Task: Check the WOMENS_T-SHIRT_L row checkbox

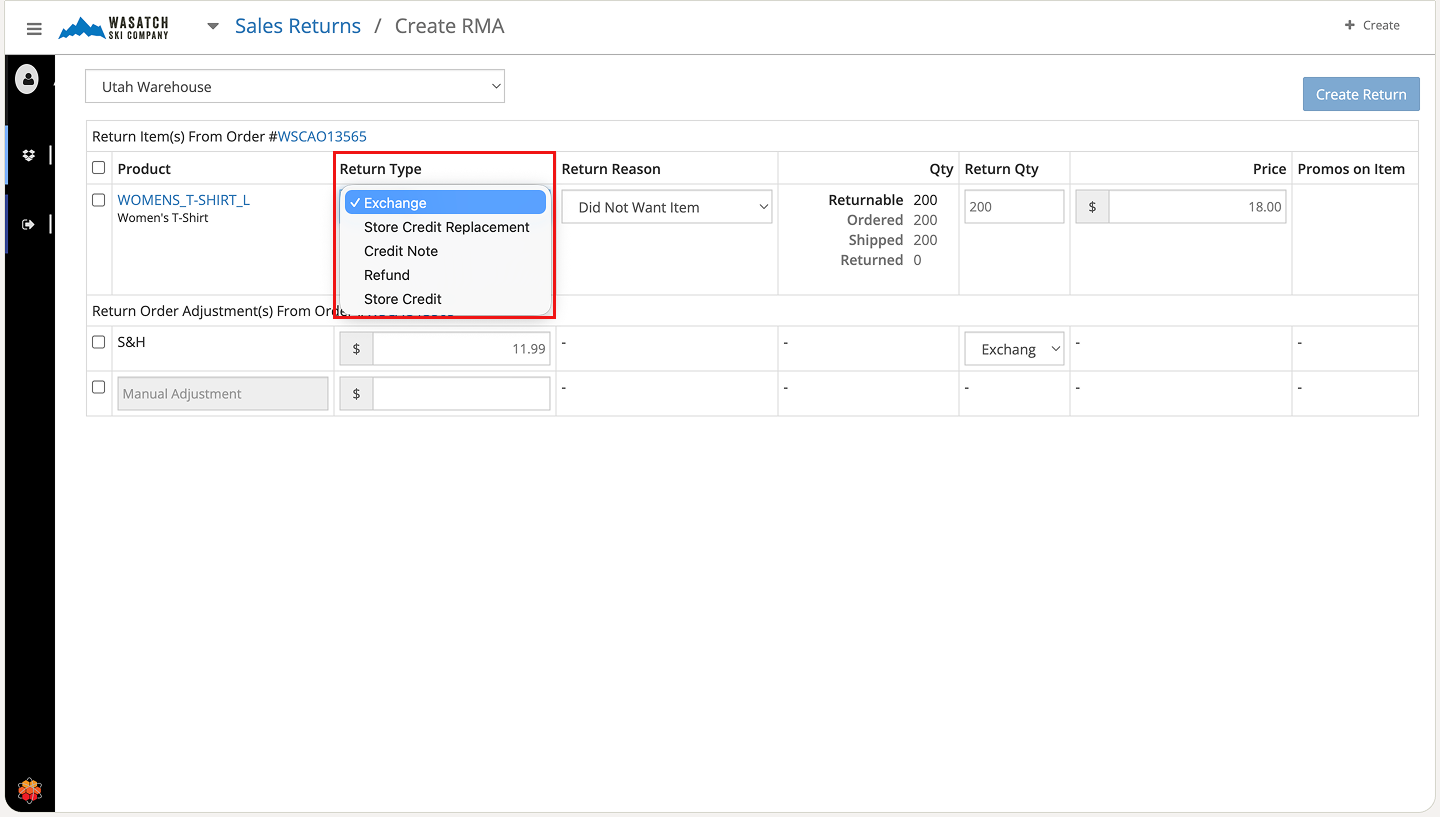Action: click(x=98, y=200)
